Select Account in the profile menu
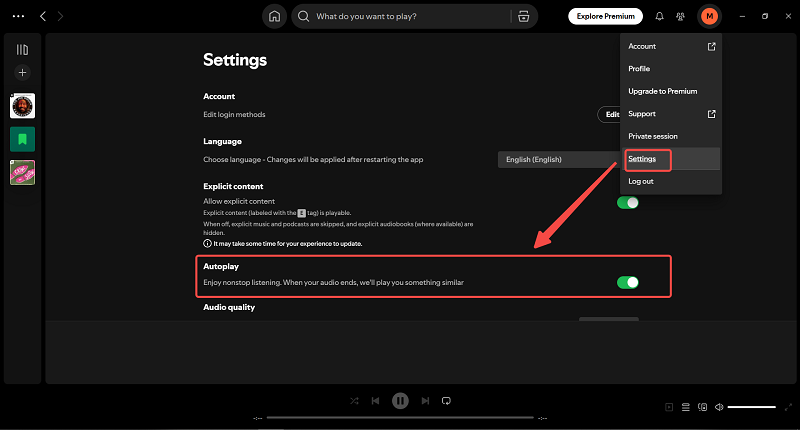 coord(670,46)
